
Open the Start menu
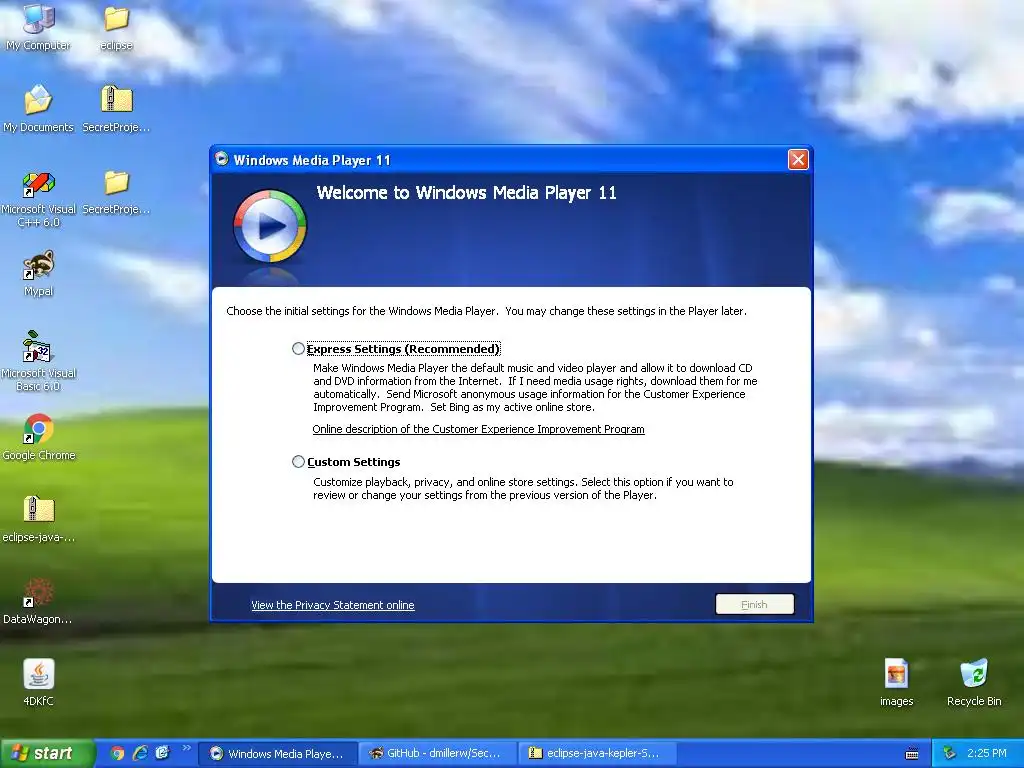click(47, 753)
